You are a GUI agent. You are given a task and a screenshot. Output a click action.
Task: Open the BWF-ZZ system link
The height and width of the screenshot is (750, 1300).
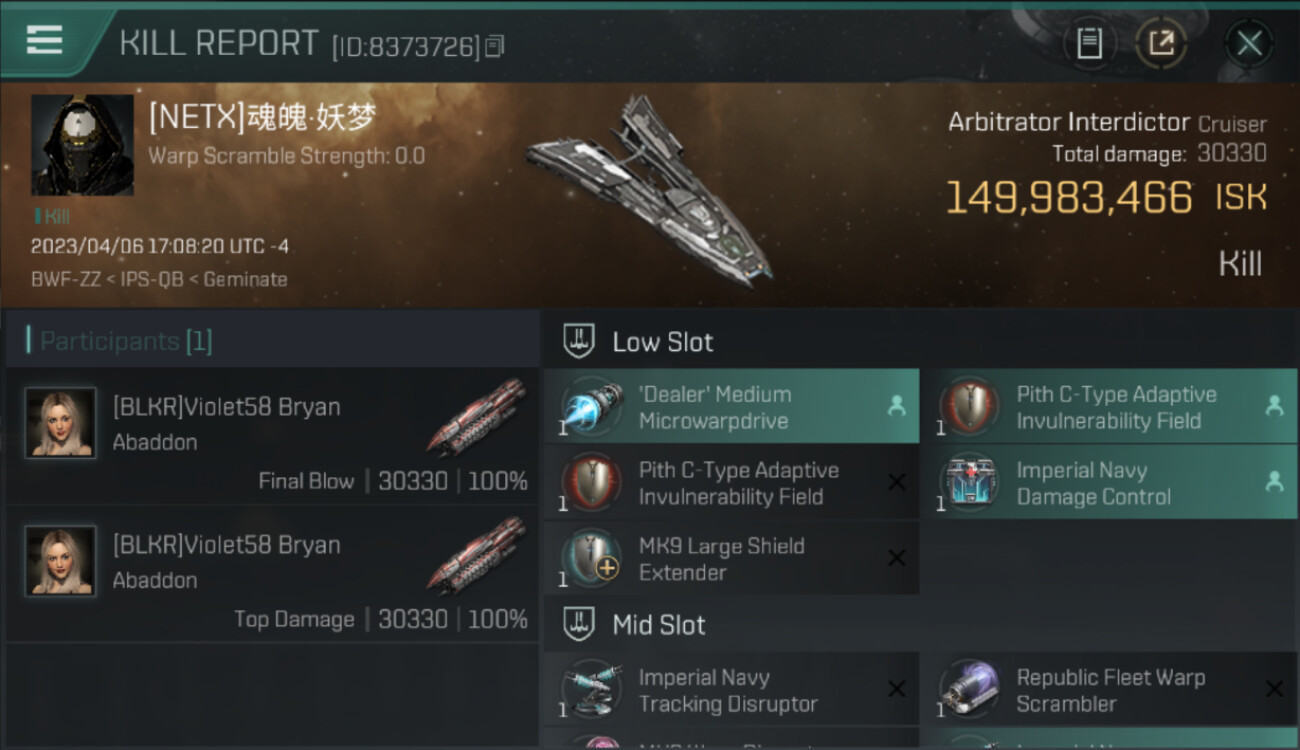[65, 280]
